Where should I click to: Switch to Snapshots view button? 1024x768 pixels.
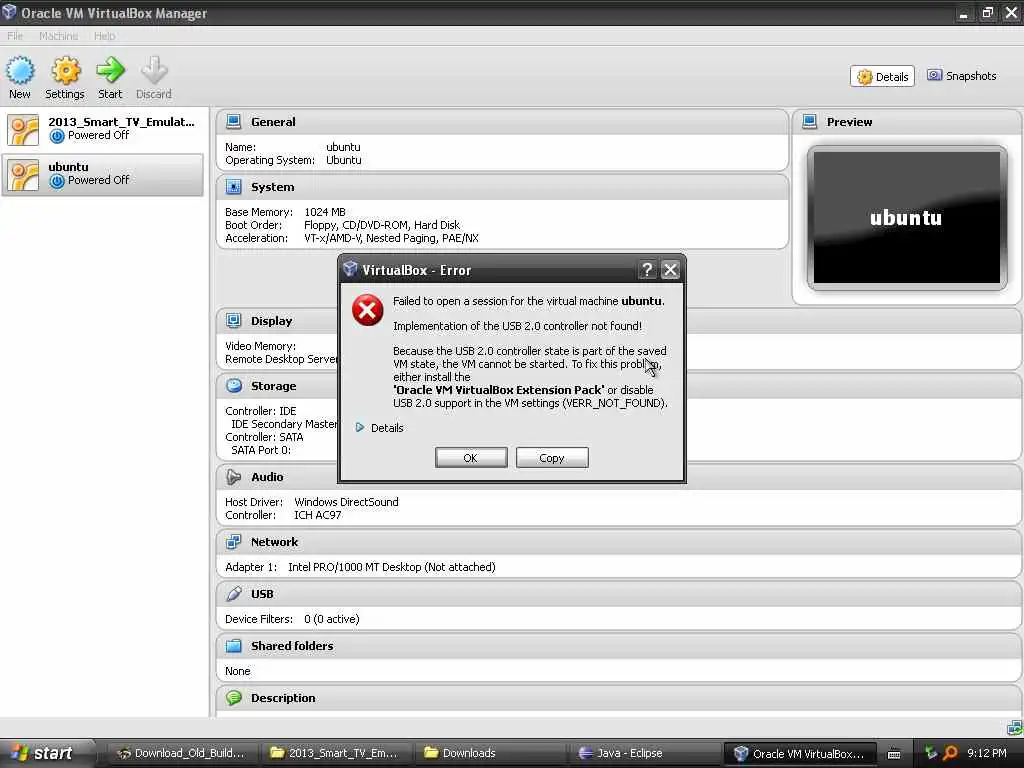point(962,76)
